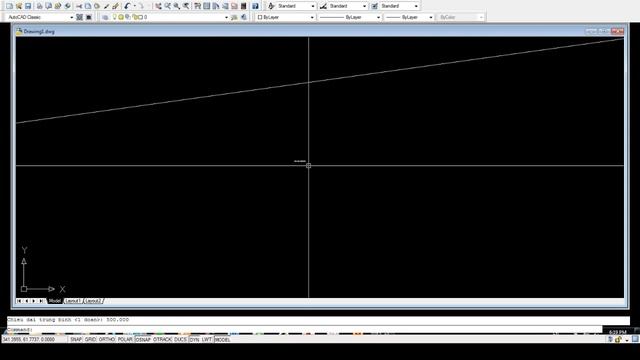
Task: Click the Plot Preview icon
Action: 49,6
